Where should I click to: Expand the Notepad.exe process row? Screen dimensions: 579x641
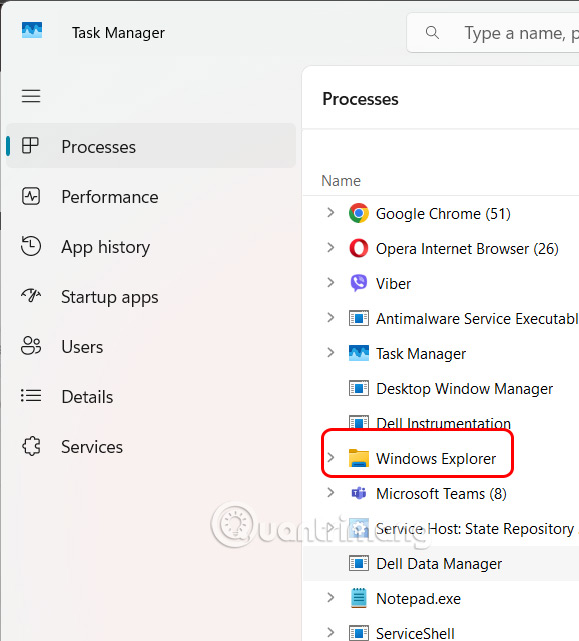331,598
